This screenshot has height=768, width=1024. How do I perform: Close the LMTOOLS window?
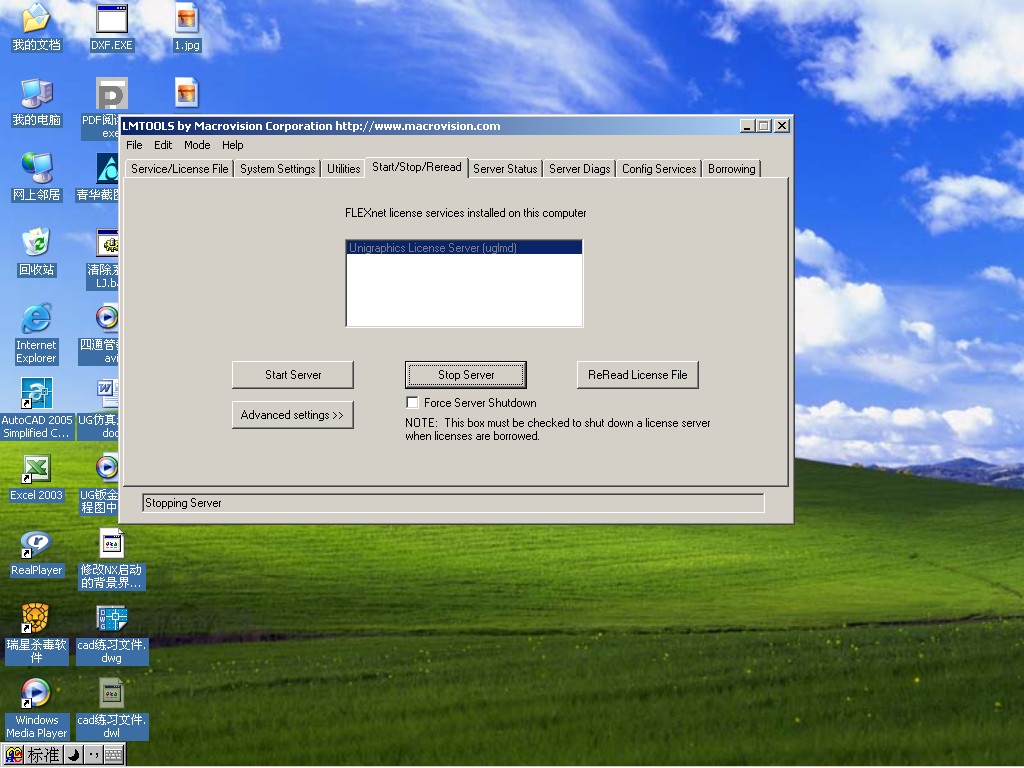coord(782,125)
